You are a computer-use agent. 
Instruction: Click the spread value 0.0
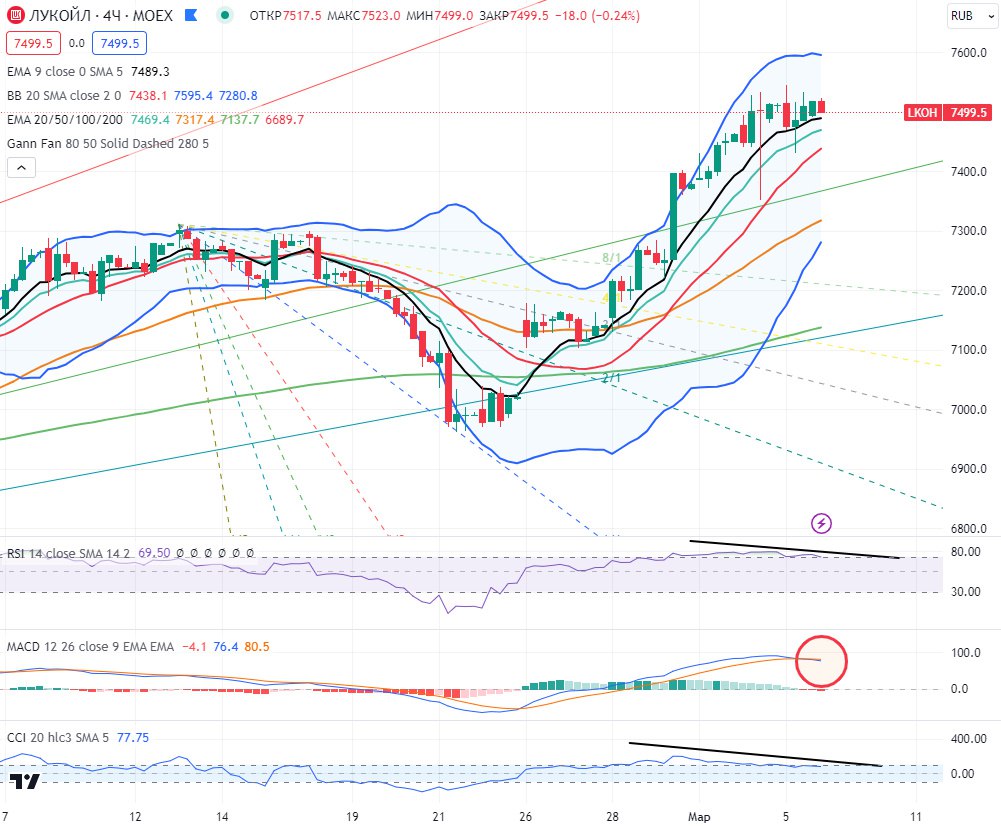tap(77, 43)
